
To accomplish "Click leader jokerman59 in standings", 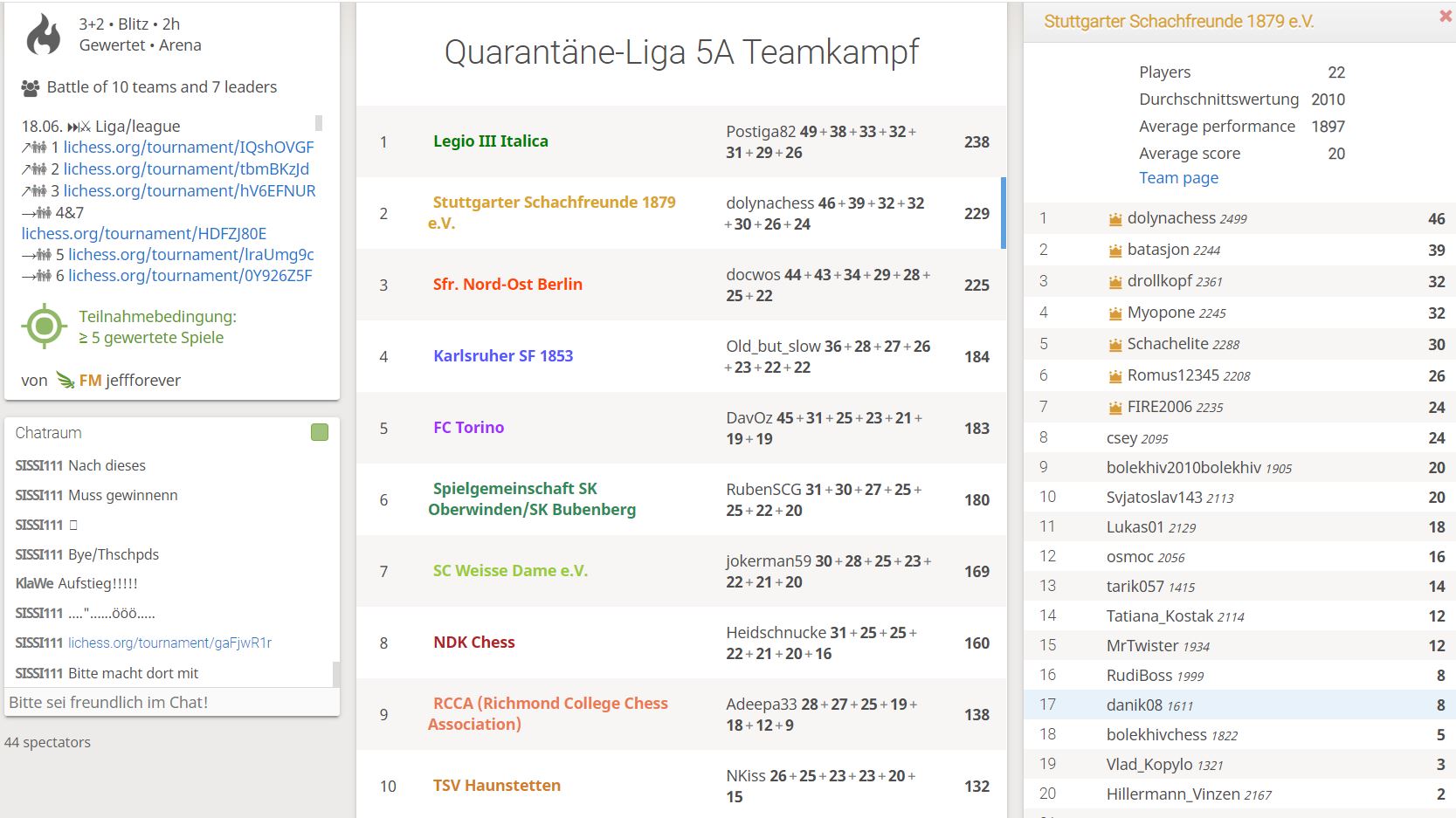I will [x=769, y=561].
